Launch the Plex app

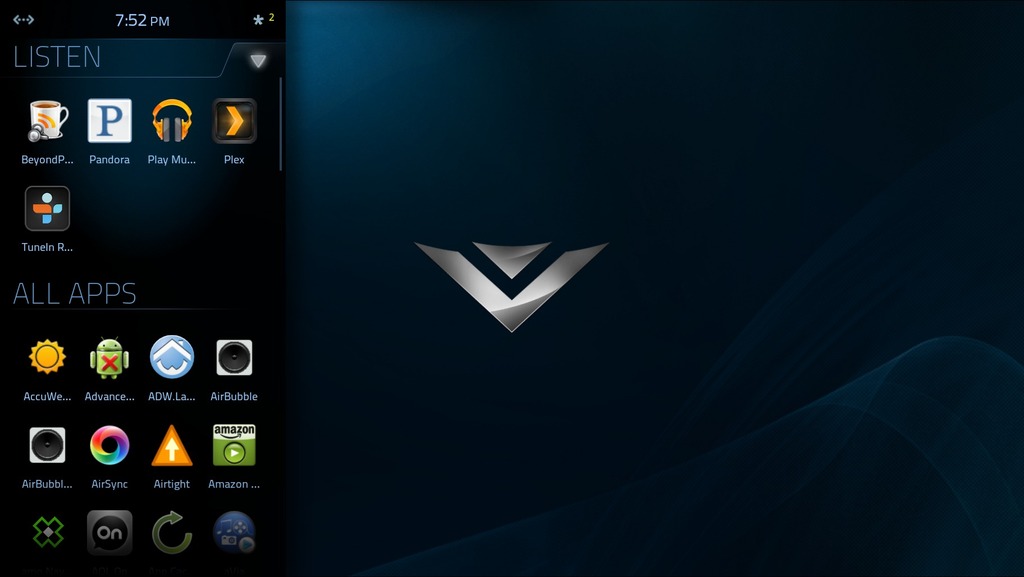point(234,121)
